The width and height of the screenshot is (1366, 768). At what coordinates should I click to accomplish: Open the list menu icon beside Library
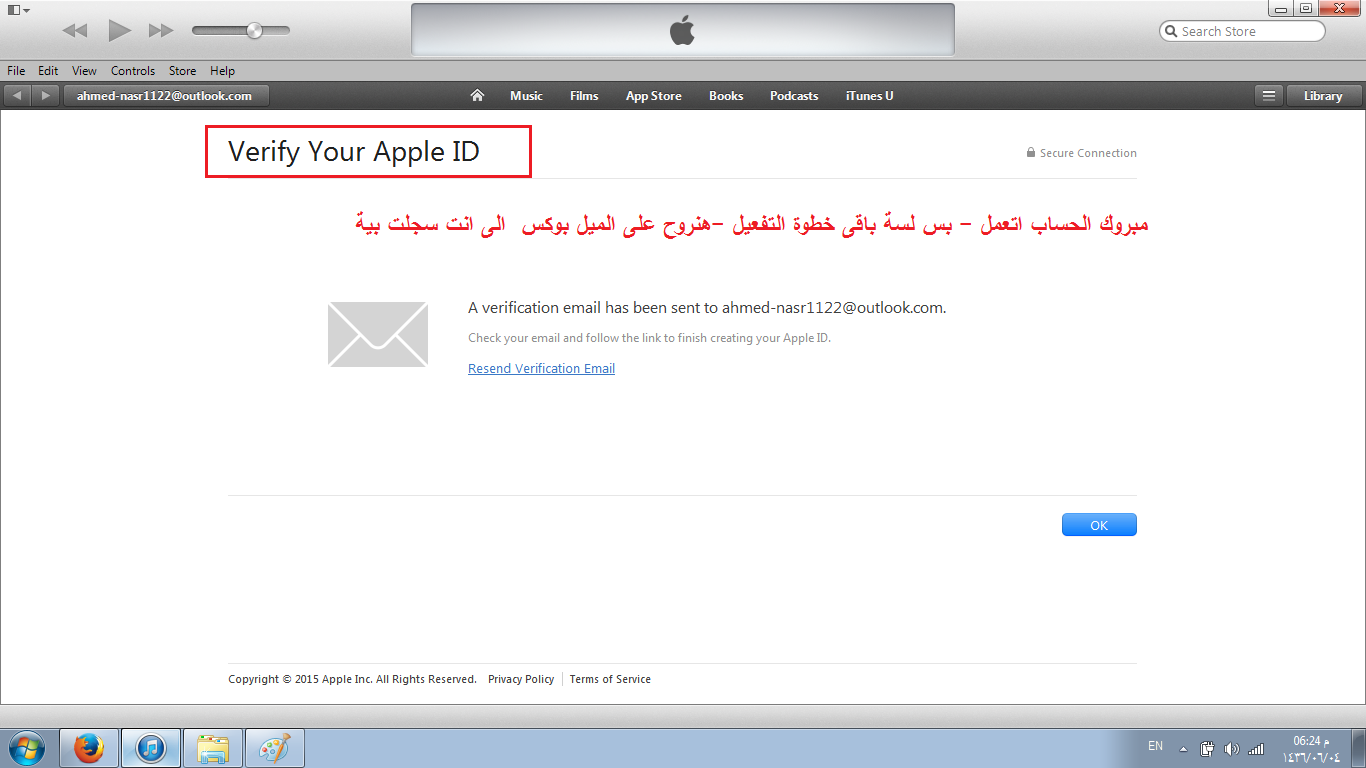(1269, 96)
